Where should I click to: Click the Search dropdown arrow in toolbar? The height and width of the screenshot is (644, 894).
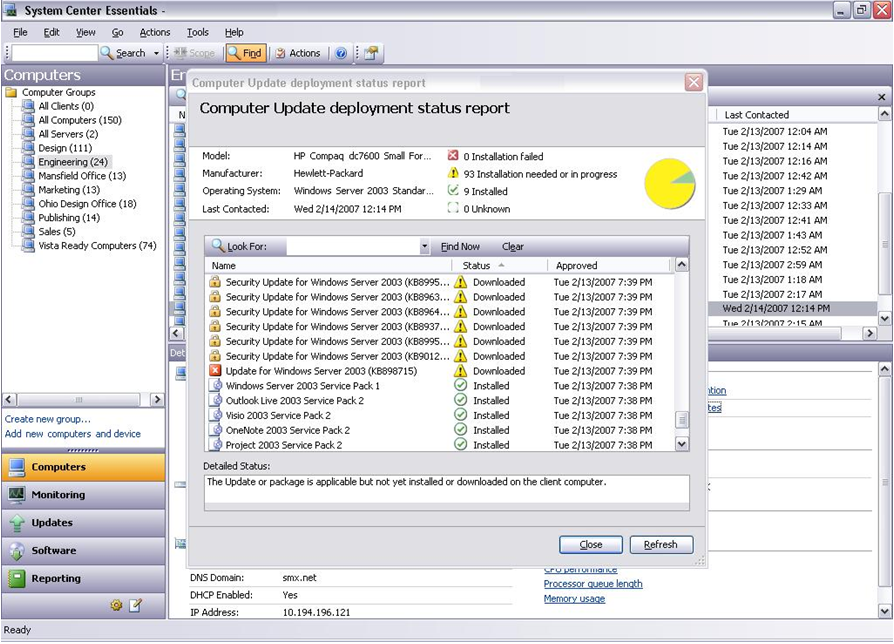click(x=156, y=53)
